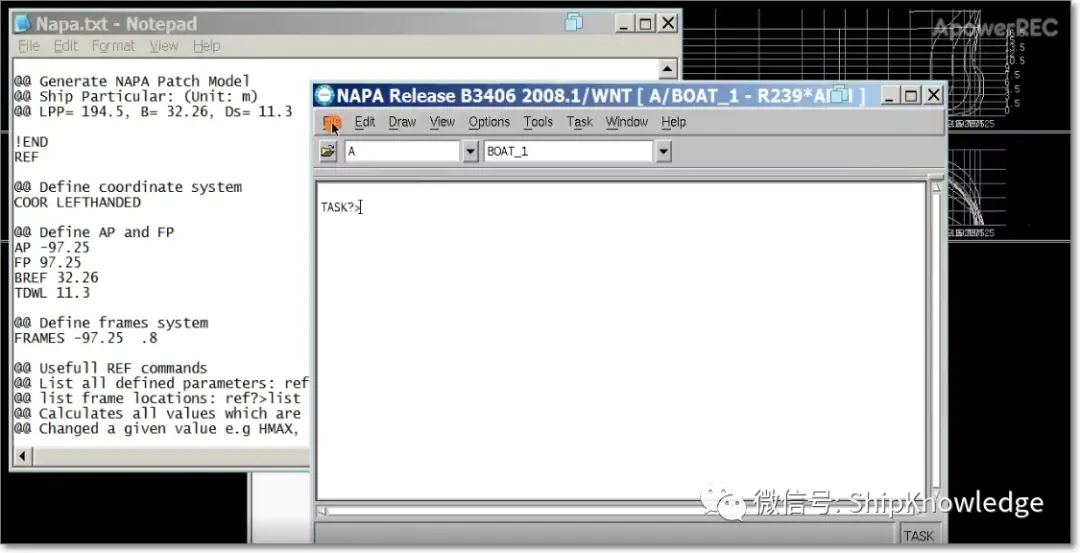Click the TASK status bar panel
Image resolution: width=1080 pixels, height=553 pixels.
918,535
